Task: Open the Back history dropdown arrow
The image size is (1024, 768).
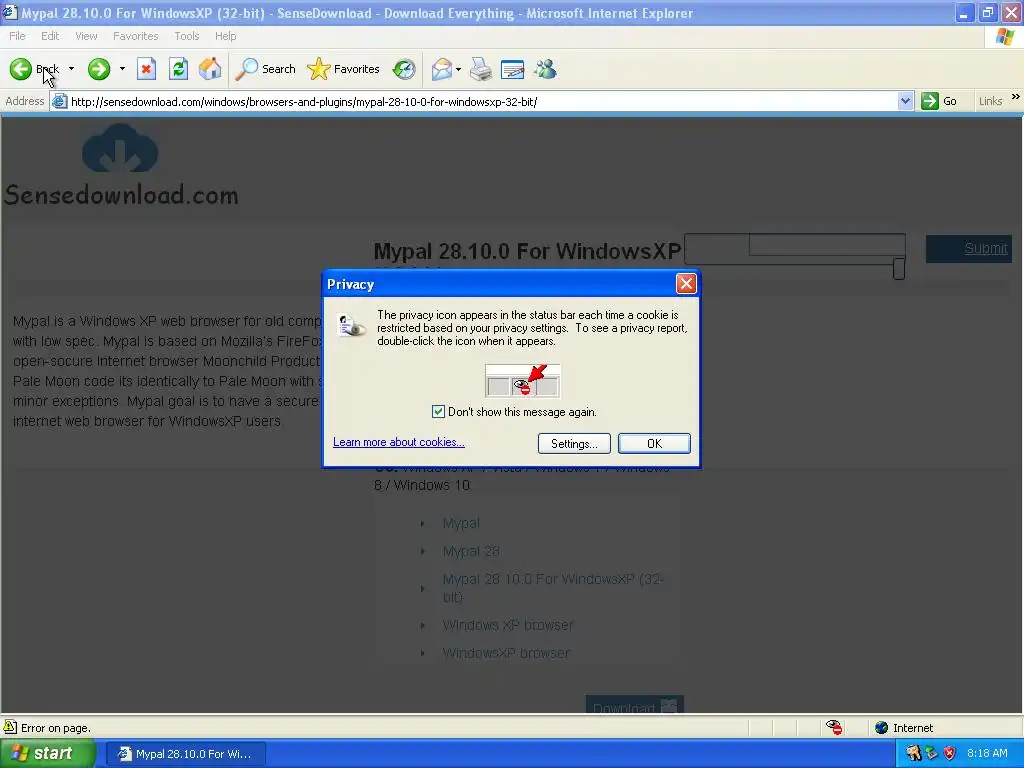Action: (x=71, y=69)
